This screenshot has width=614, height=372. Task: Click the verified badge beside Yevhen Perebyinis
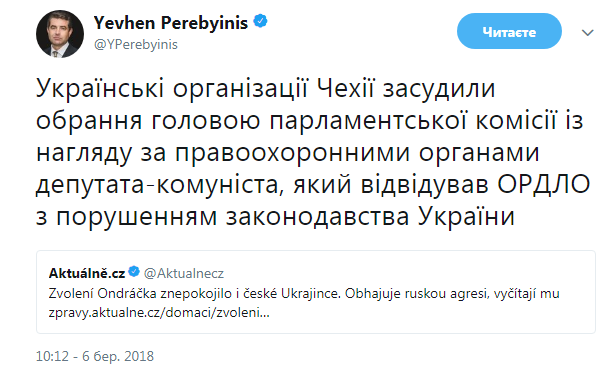[x=260, y=21]
